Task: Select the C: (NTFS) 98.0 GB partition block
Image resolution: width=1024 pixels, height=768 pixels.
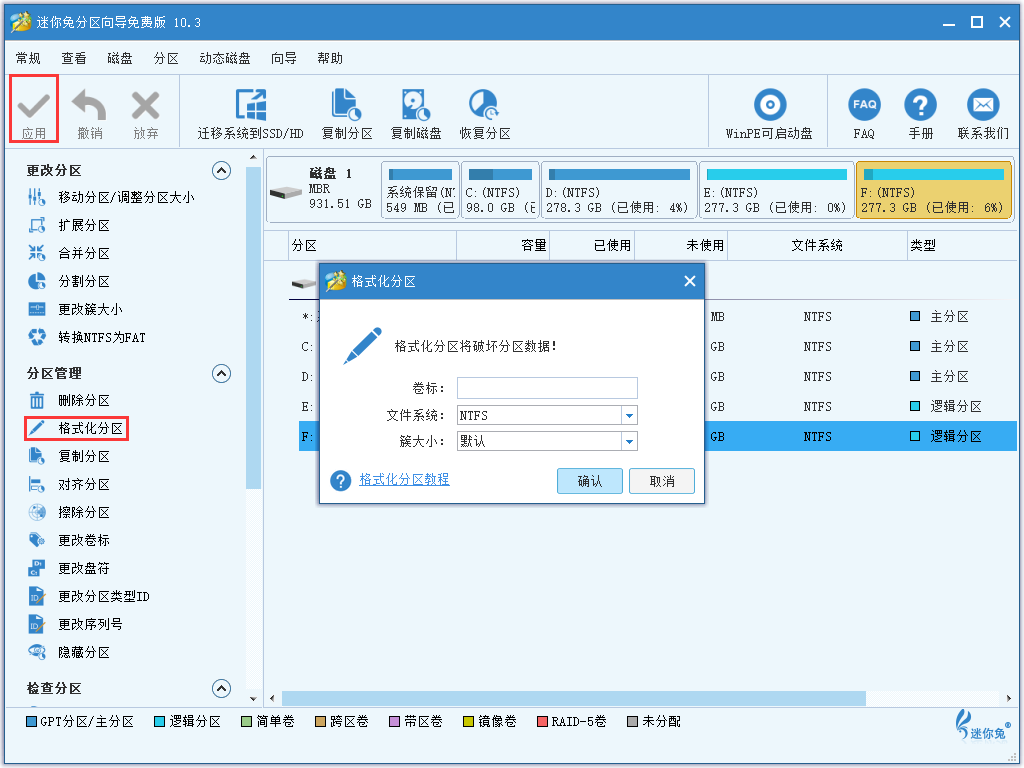Action: tap(500, 191)
